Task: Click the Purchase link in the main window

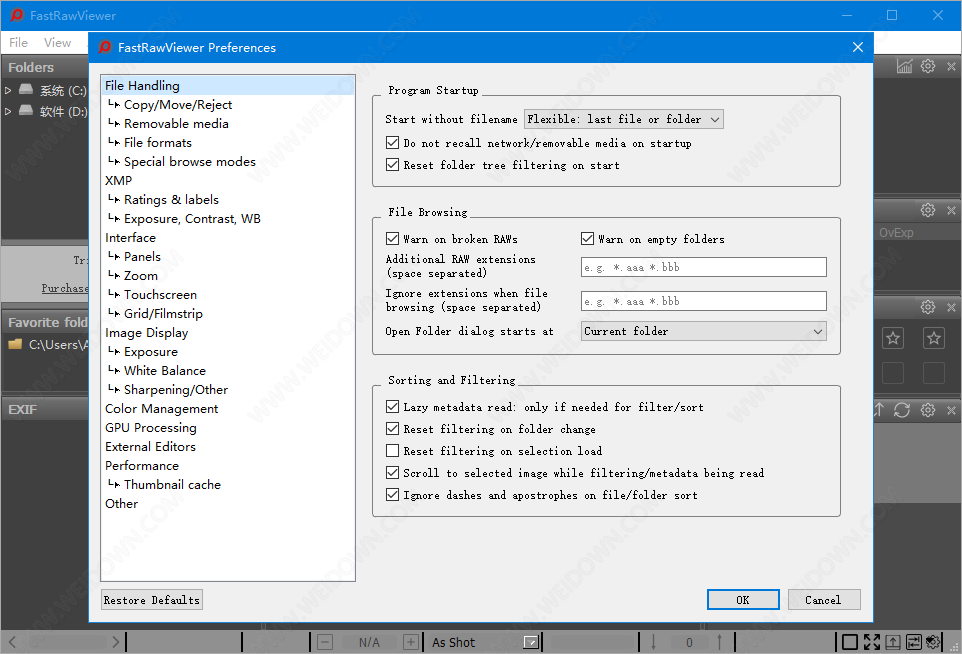Action: (x=65, y=288)
